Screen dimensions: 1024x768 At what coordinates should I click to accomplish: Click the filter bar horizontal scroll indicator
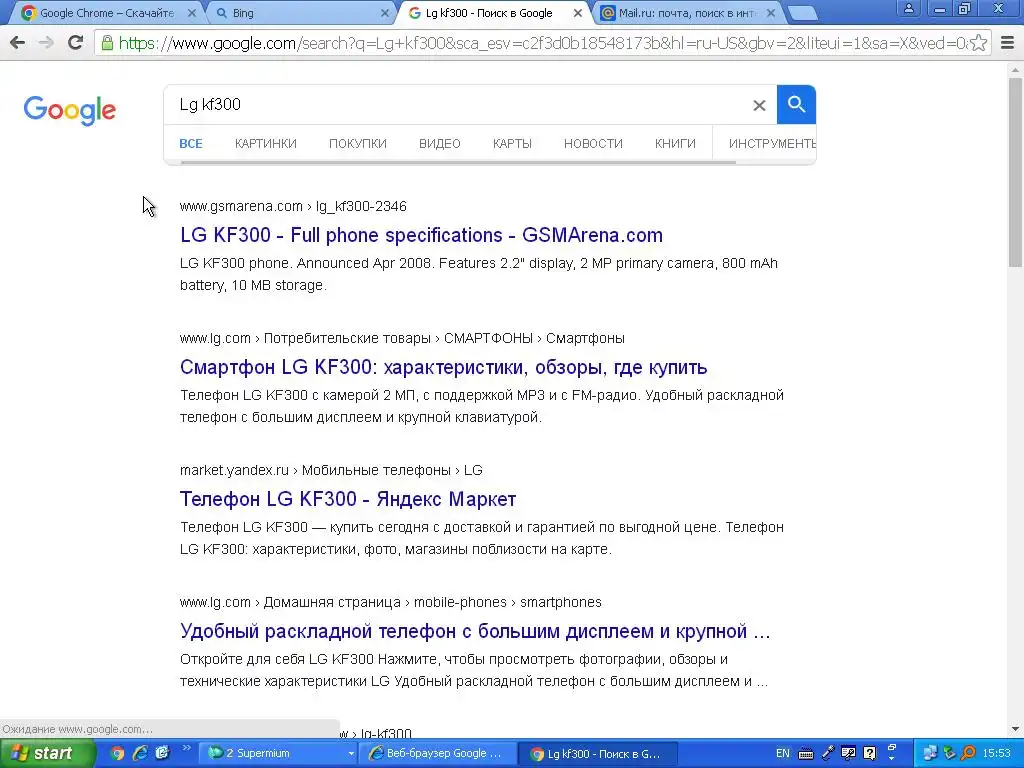[458, 162]
